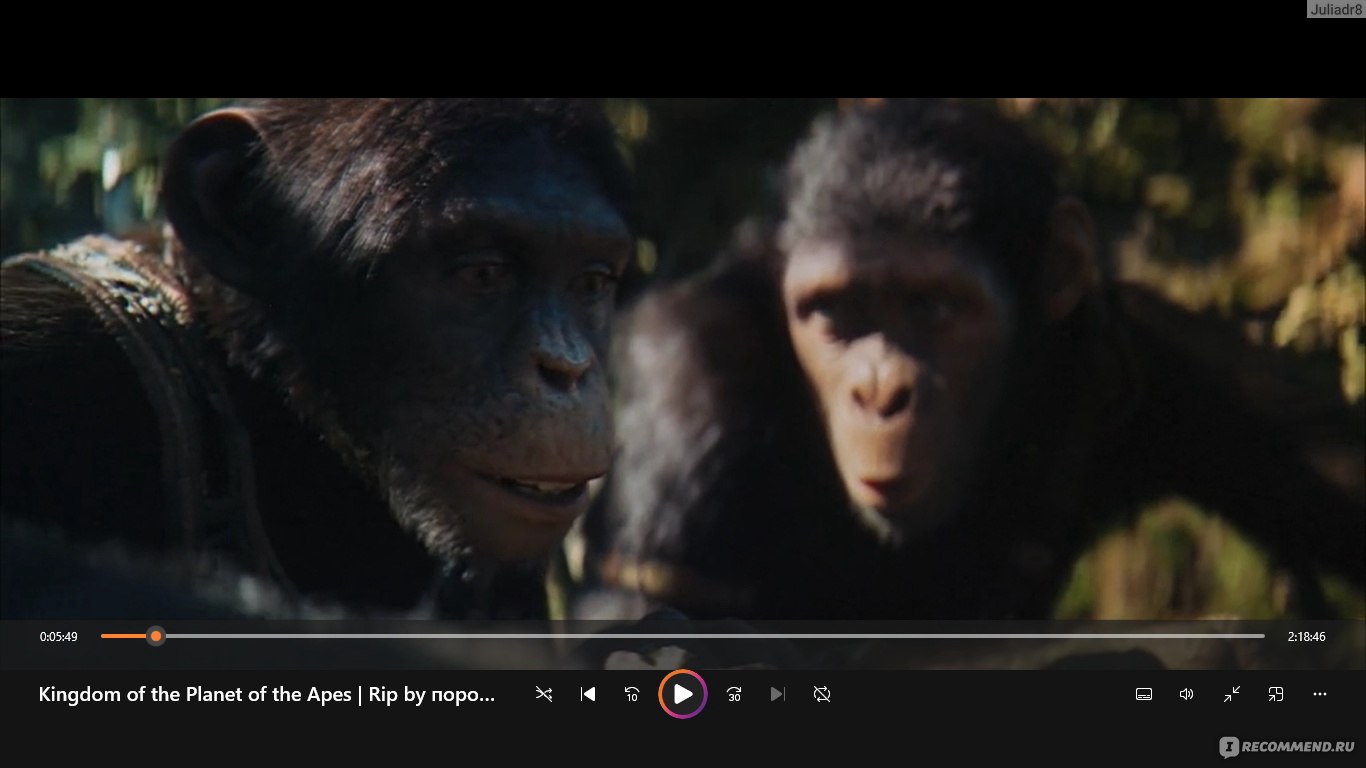Skip back 10 seconds
Viewport: 1366px width, 768px height.
tap(632, 694)
